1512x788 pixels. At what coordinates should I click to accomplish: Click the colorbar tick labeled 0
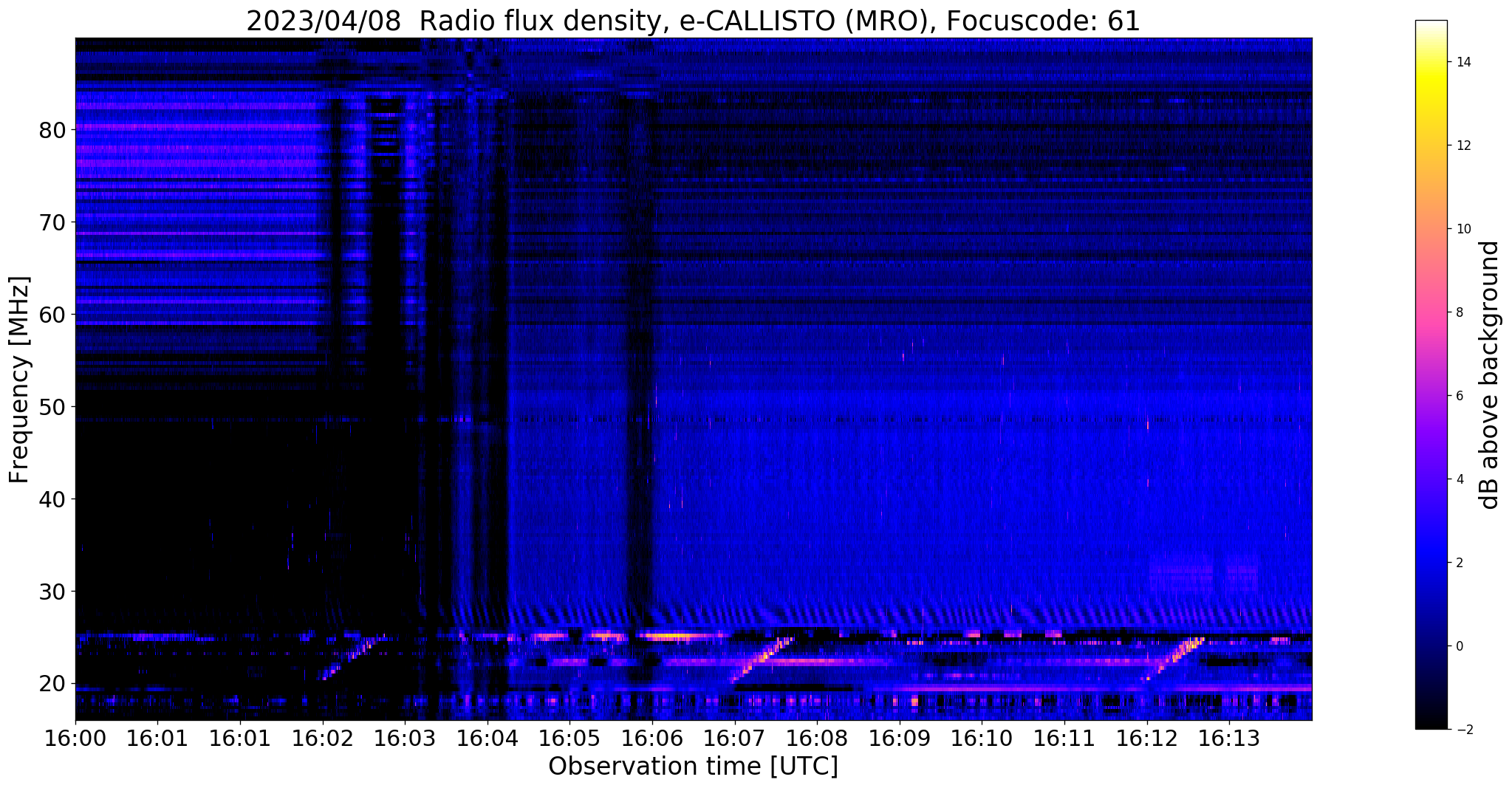tap(1459, 646)
